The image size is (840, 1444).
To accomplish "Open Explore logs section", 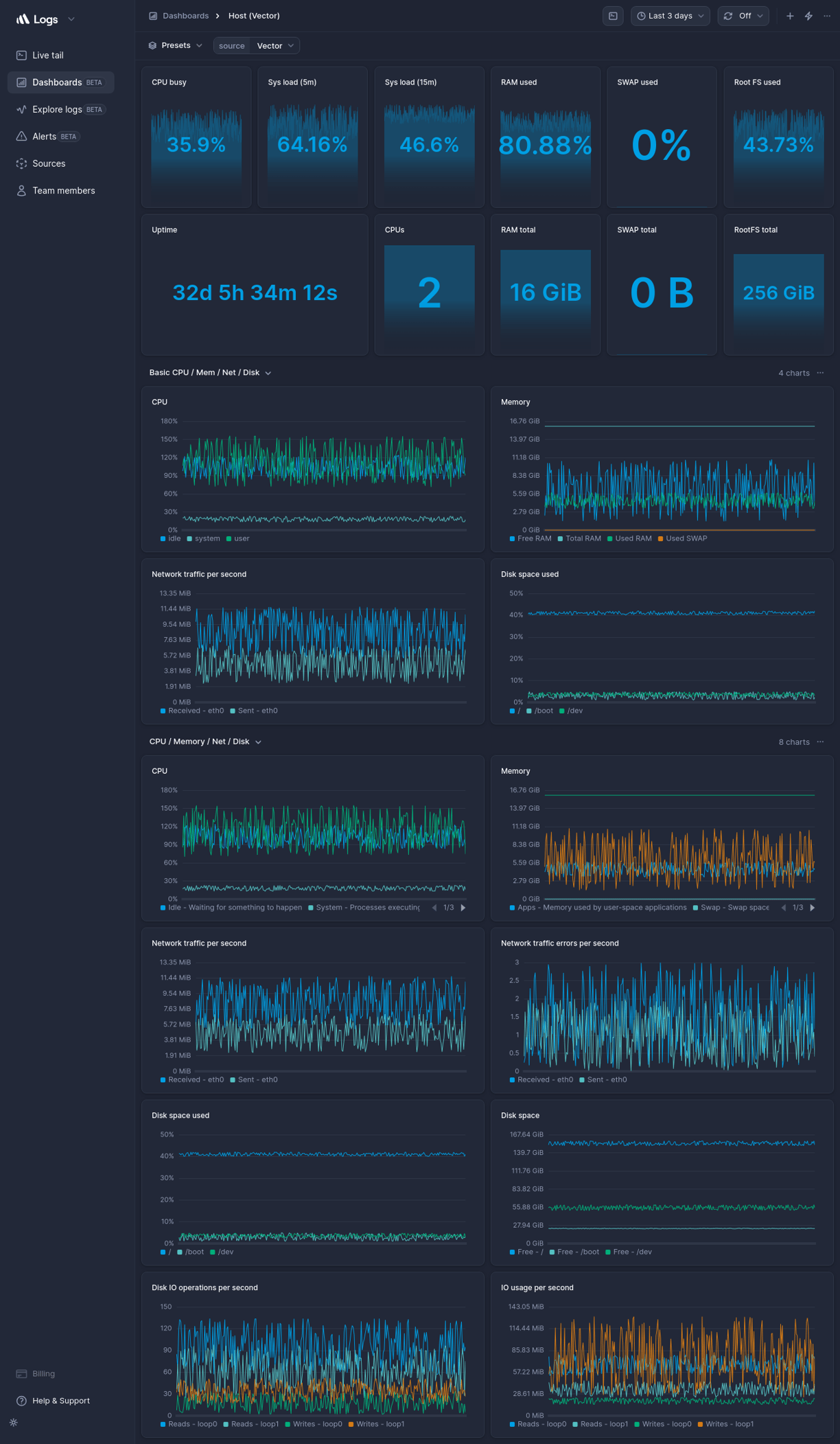I will 60,109.
